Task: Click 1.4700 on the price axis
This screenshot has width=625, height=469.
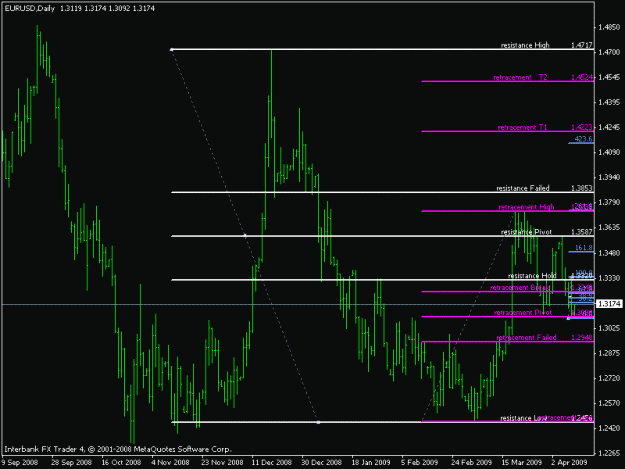Action: point(609,52)
